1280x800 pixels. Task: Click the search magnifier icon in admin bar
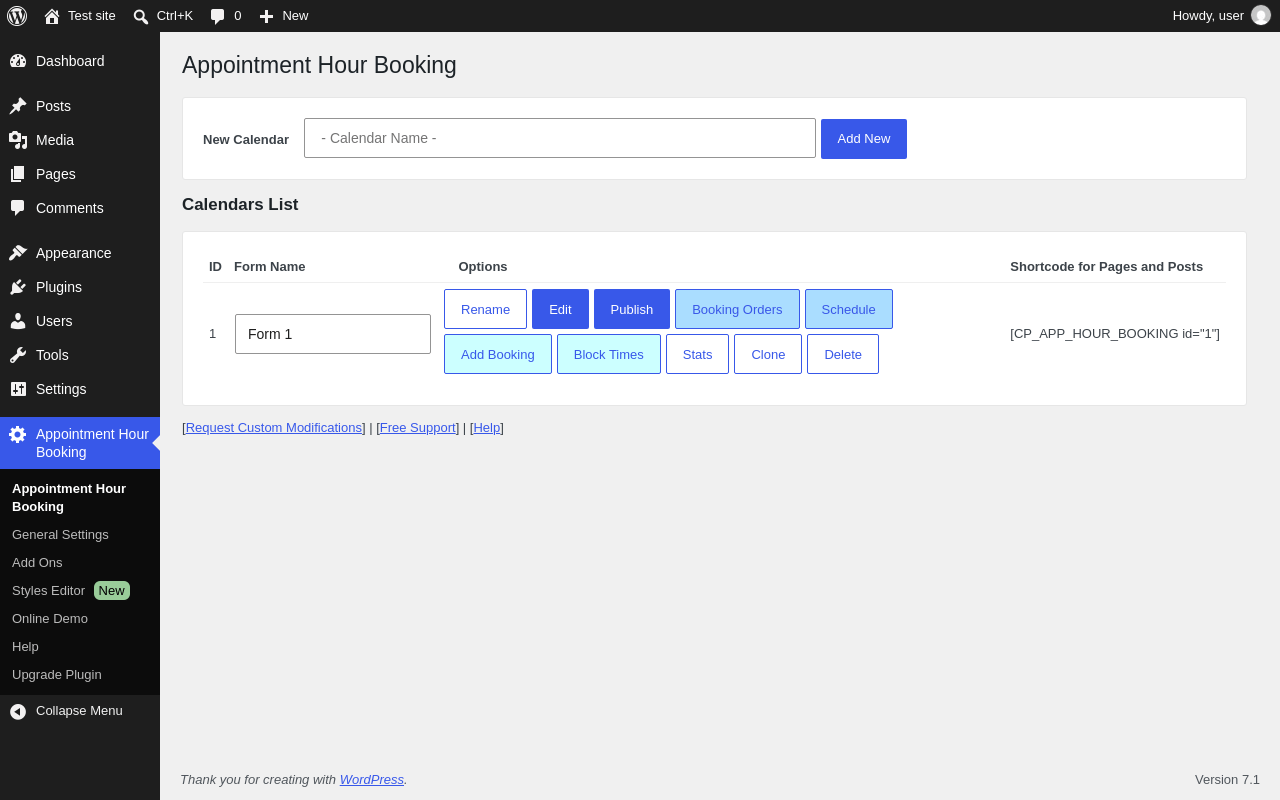pos(141,16)
